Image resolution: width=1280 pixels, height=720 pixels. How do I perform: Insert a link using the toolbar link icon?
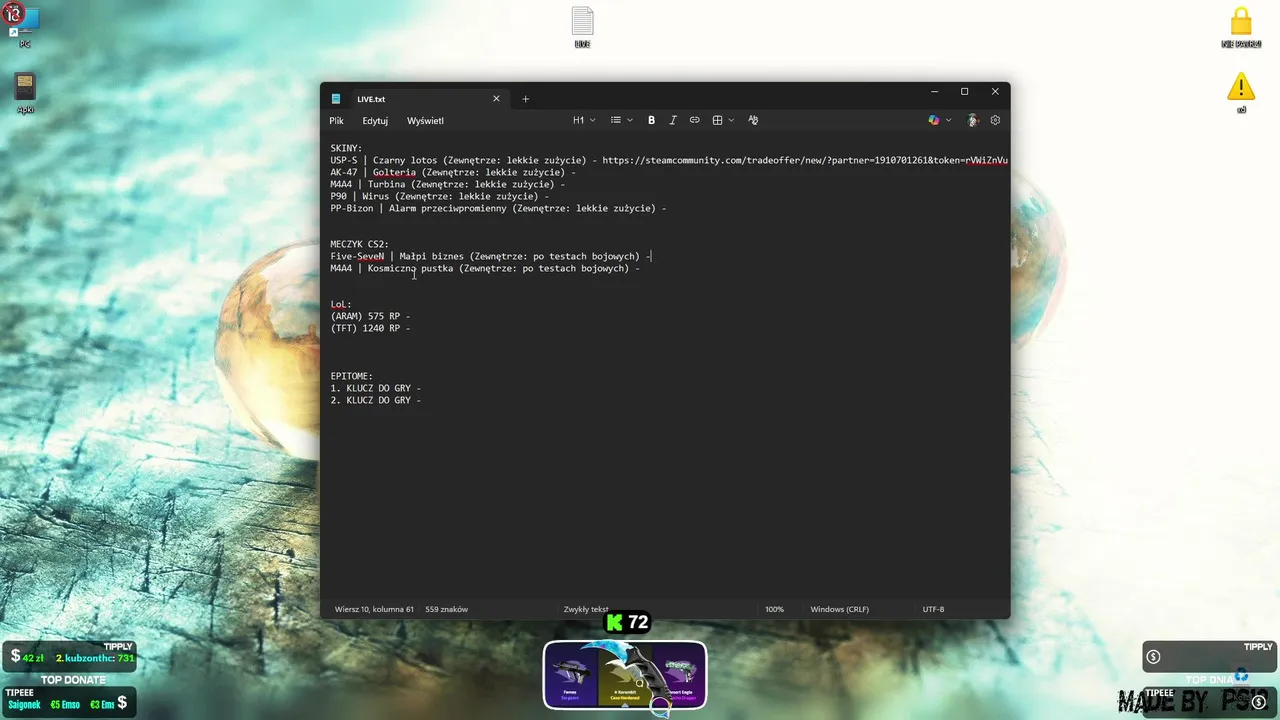coord(695,120)
